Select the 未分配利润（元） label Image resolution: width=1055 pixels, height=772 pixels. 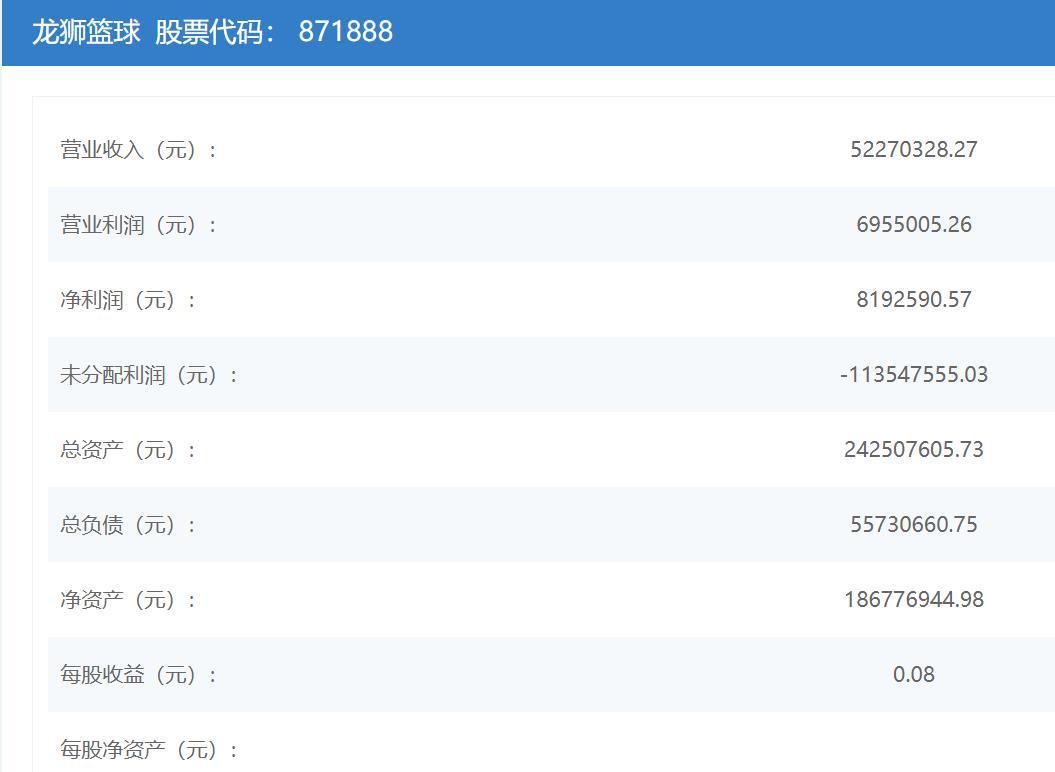(x=149, y=374)
